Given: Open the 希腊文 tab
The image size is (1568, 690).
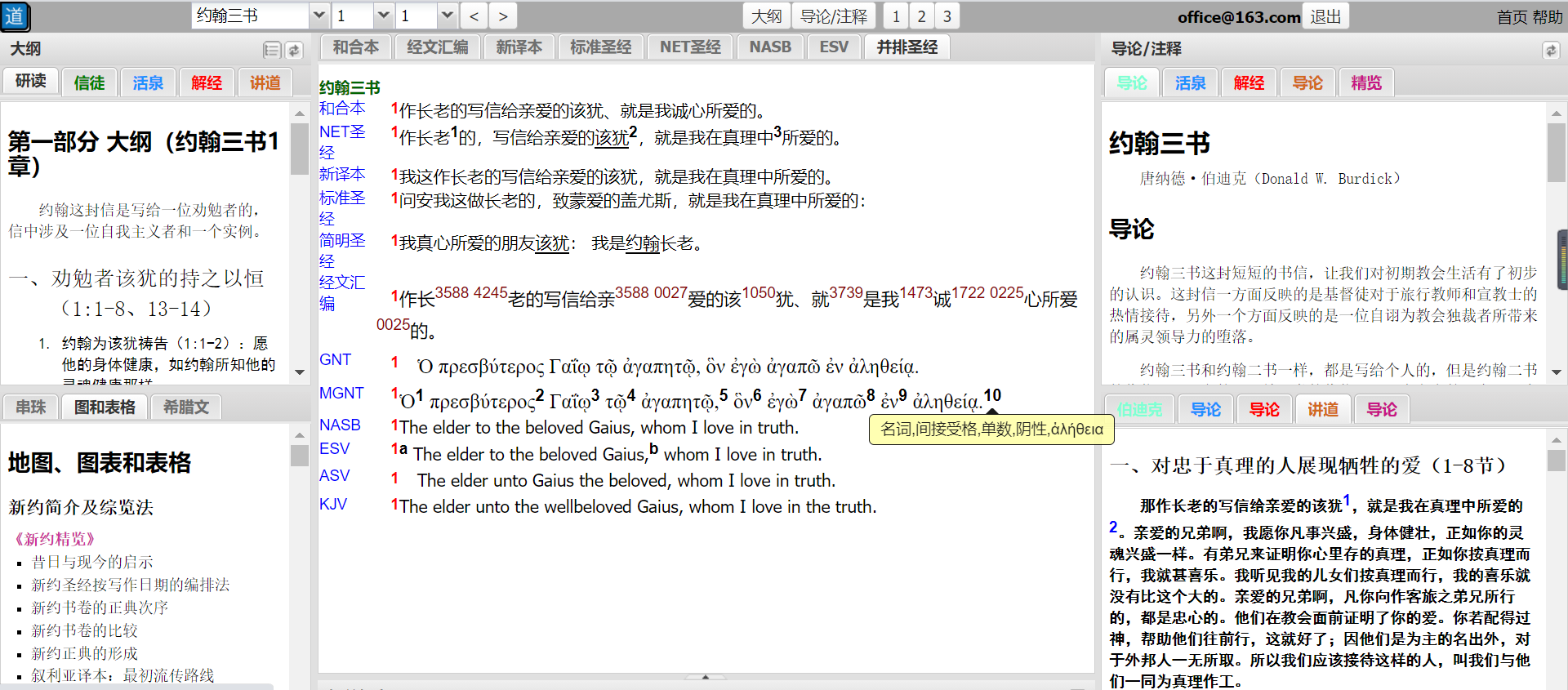Looking at the screenshot, I should point(186,407).
